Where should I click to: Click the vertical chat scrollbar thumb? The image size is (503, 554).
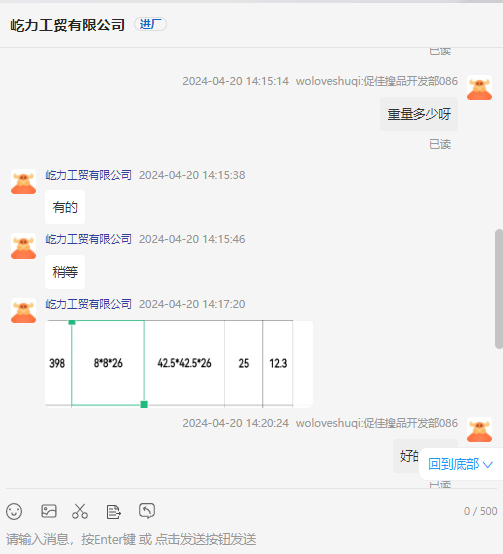499,289
